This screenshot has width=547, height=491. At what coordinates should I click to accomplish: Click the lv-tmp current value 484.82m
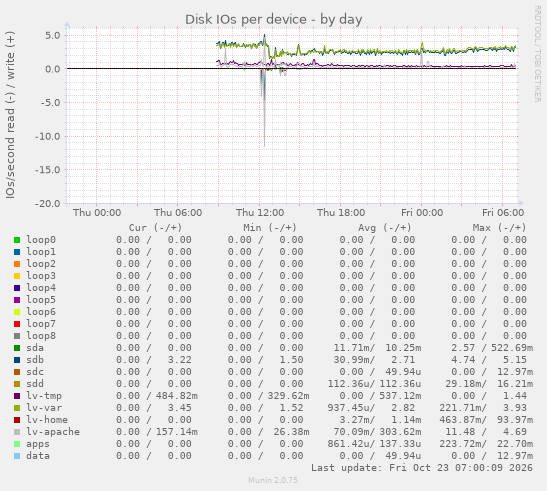pos(177,396)
